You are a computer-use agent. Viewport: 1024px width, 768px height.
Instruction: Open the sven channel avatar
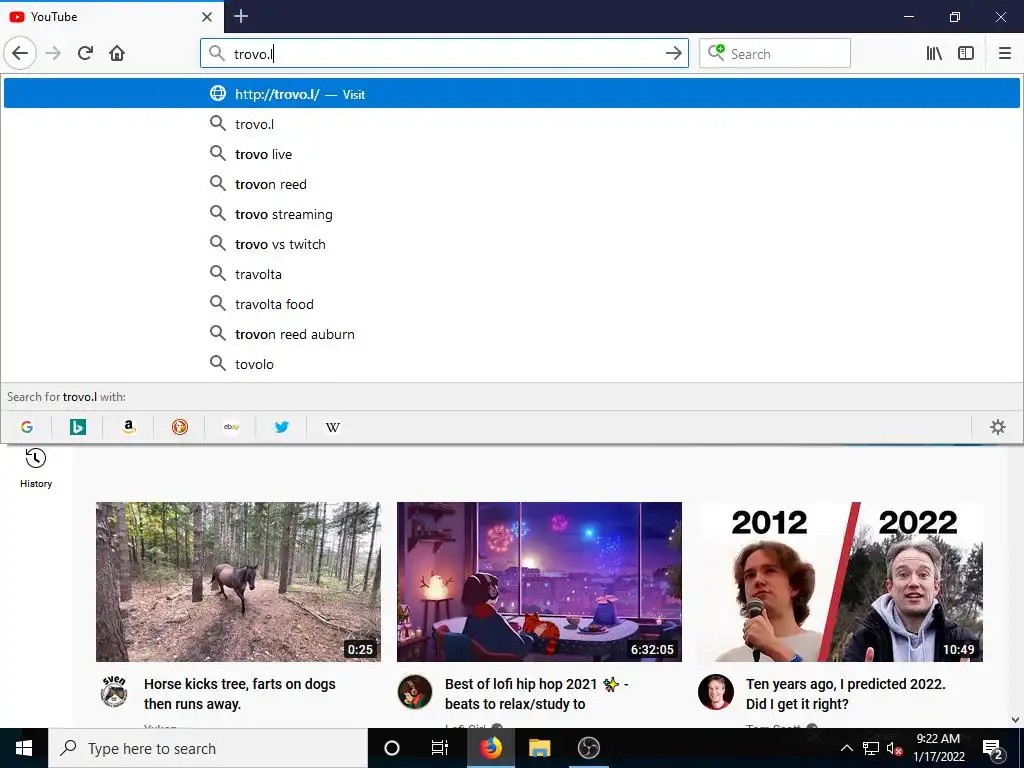tap(114, 691)
